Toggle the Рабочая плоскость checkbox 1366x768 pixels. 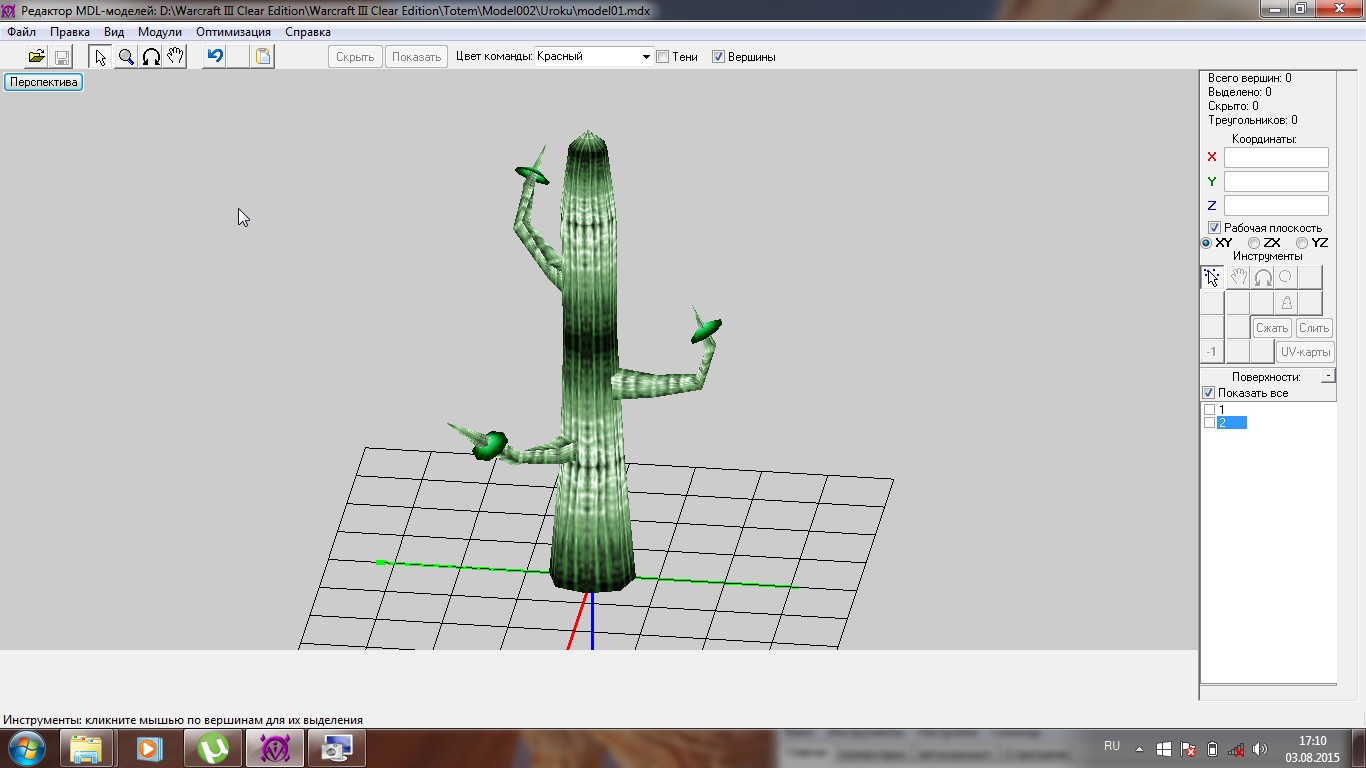pyautogui.click(x=1214, y=228)
